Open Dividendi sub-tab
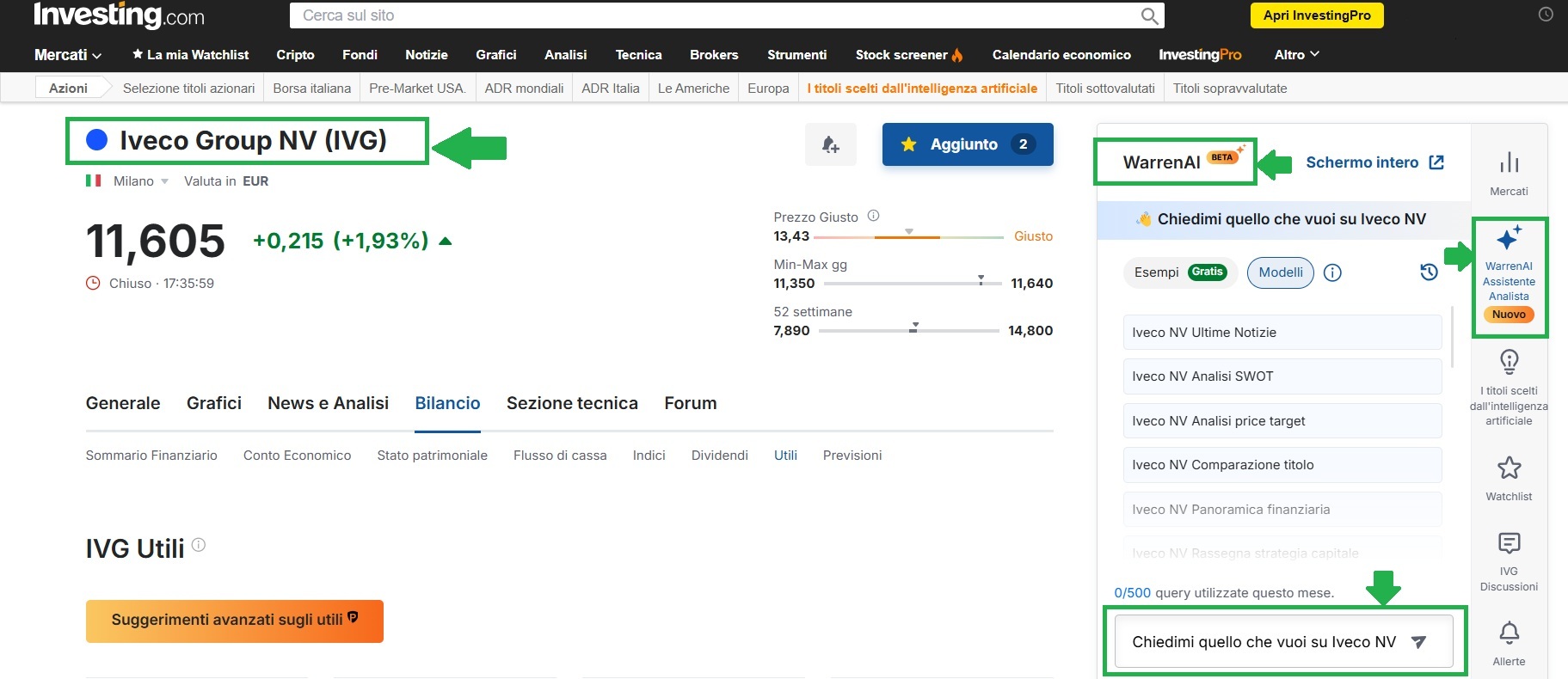Viewport: 1568px width, 679px height. click(x=720, y=456)
